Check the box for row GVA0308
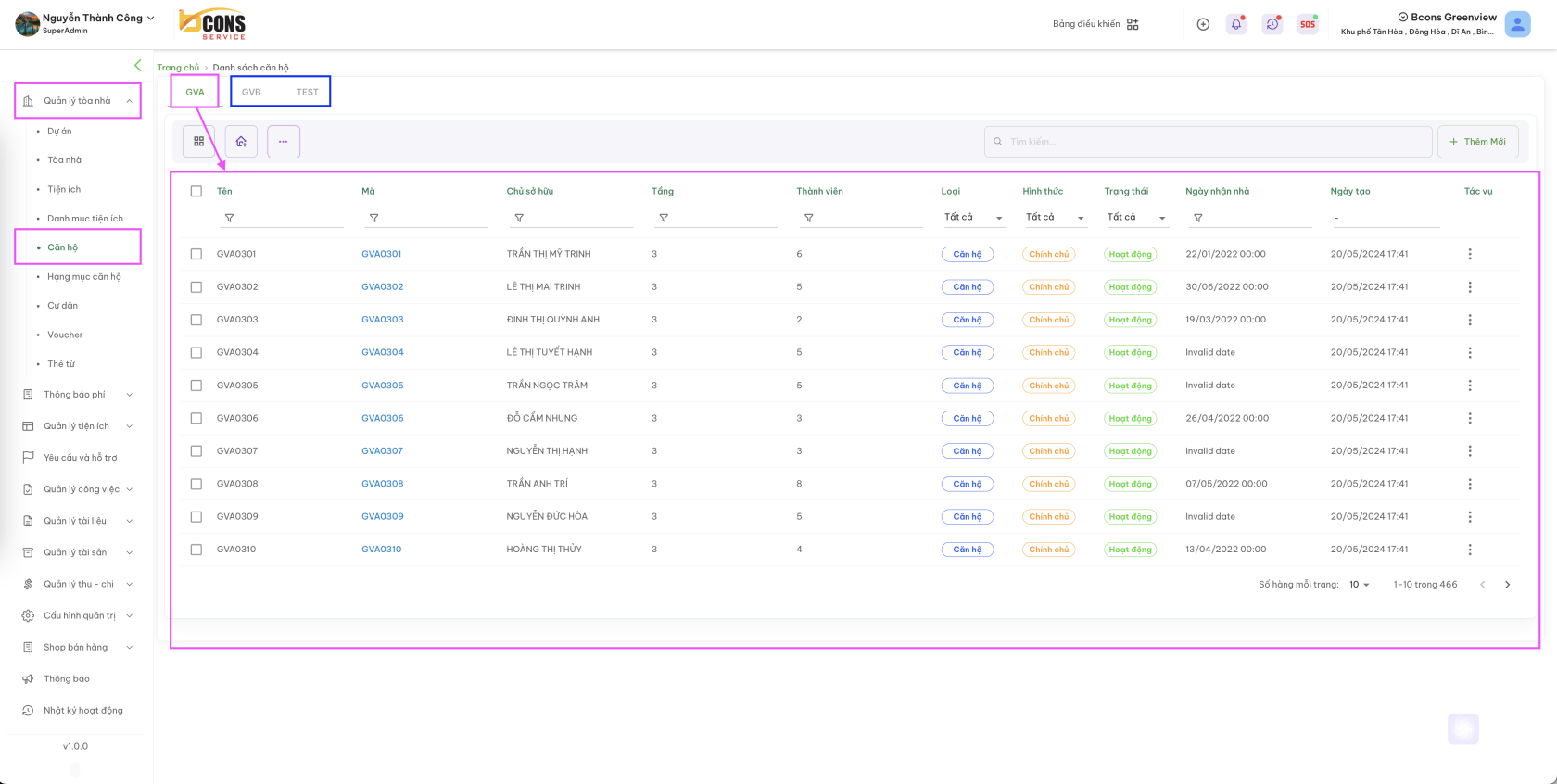1557x784 pixels. (x=196, y=484)
